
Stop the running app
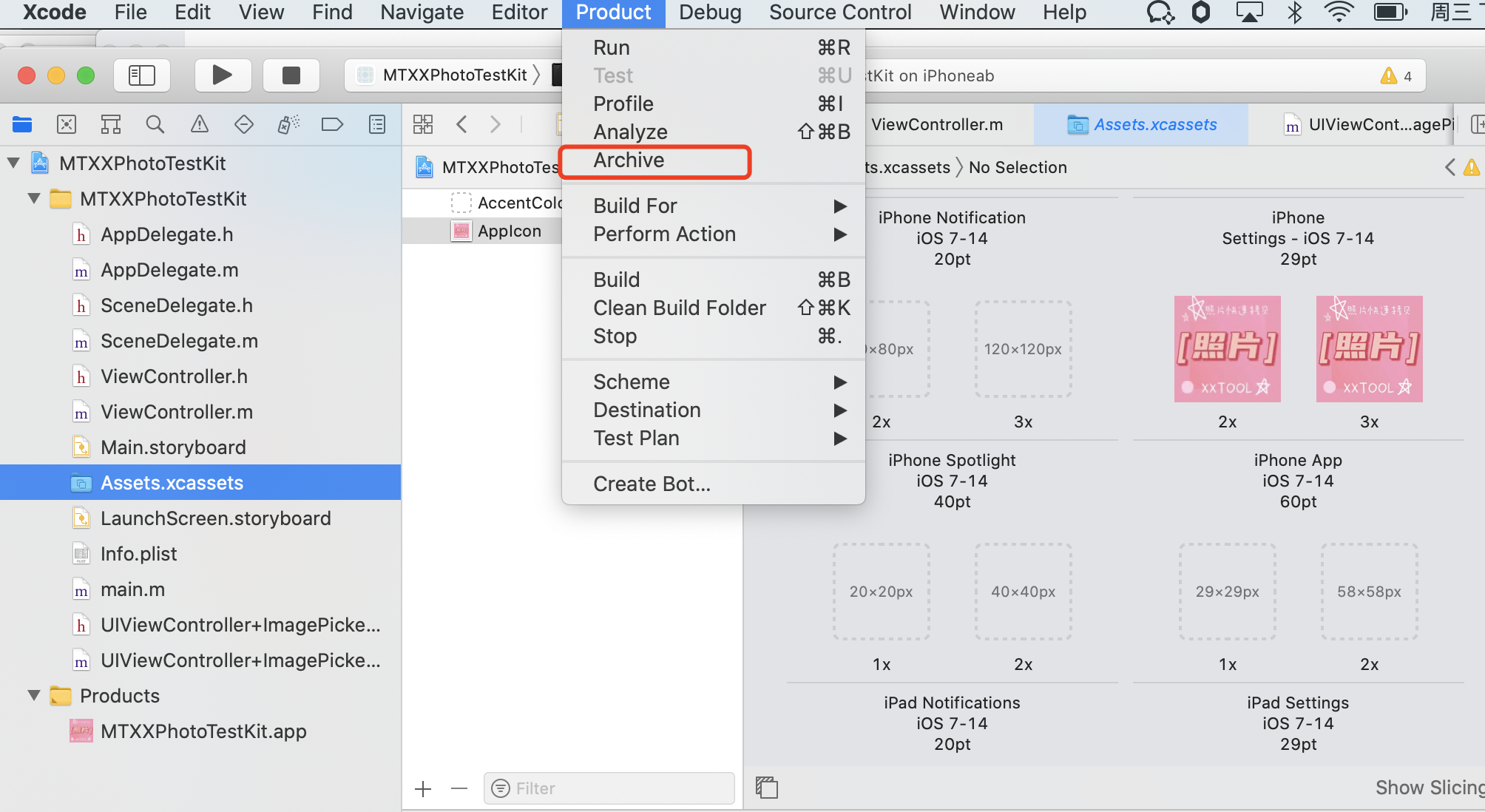291,75
